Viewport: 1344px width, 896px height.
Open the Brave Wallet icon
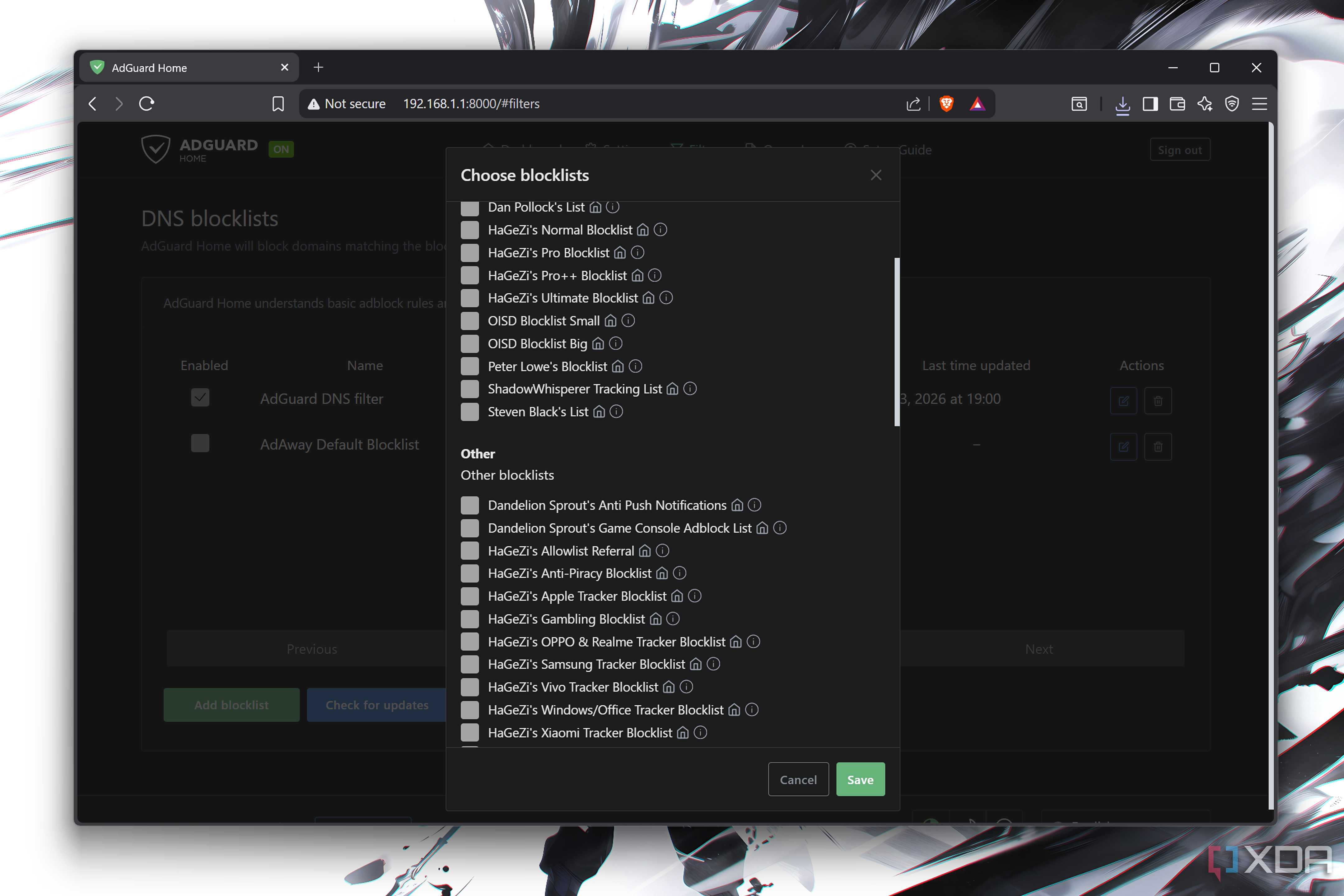point(1177,103)
